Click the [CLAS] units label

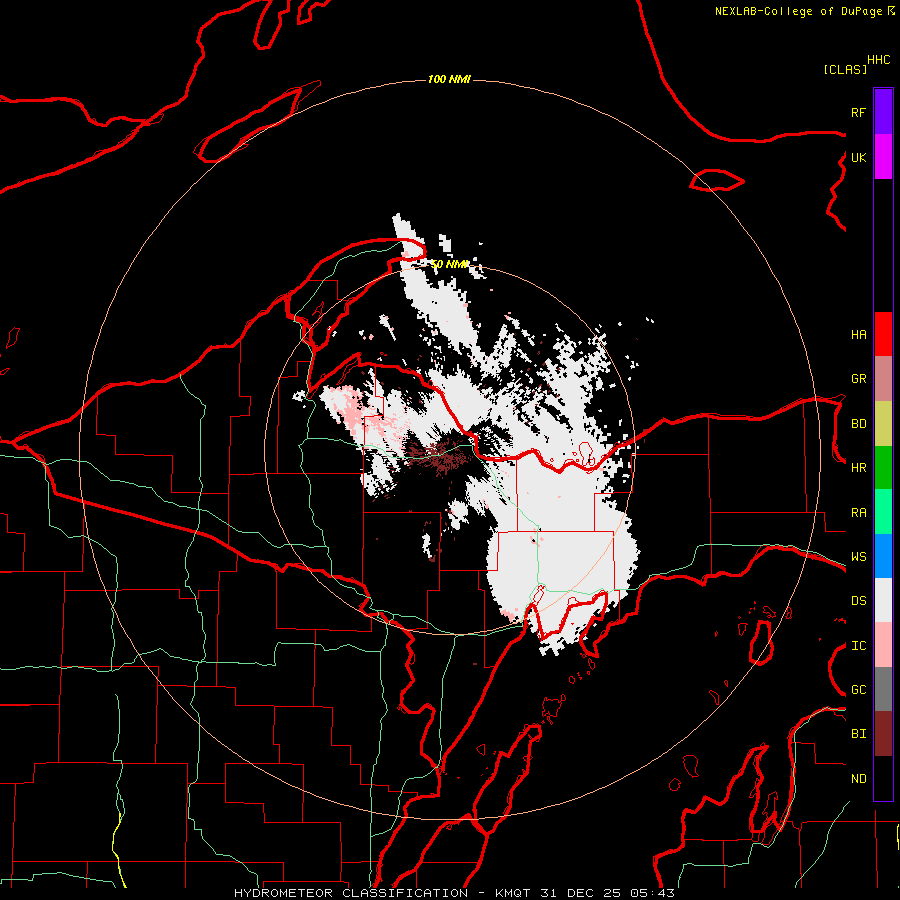tap(845, 69)
